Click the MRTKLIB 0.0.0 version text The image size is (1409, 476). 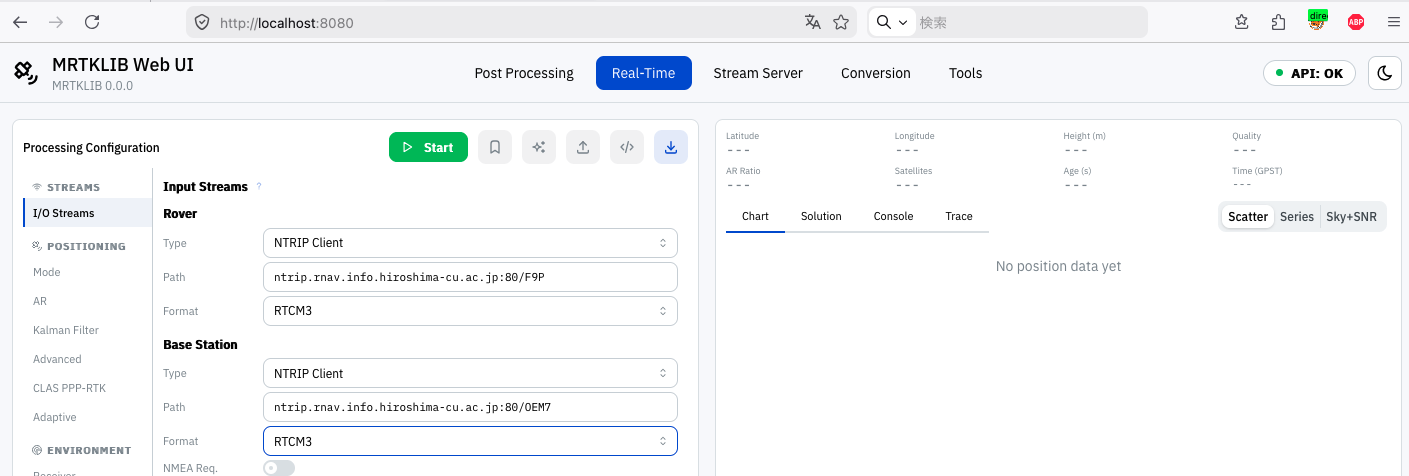(x=92, y=86)
